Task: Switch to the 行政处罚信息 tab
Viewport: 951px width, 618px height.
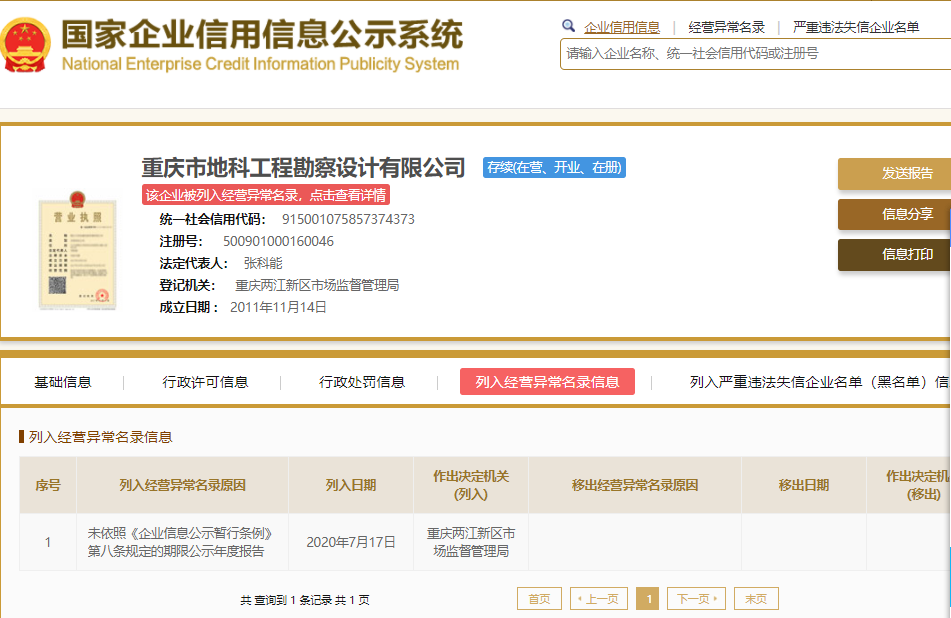Action: coord(362,382)
